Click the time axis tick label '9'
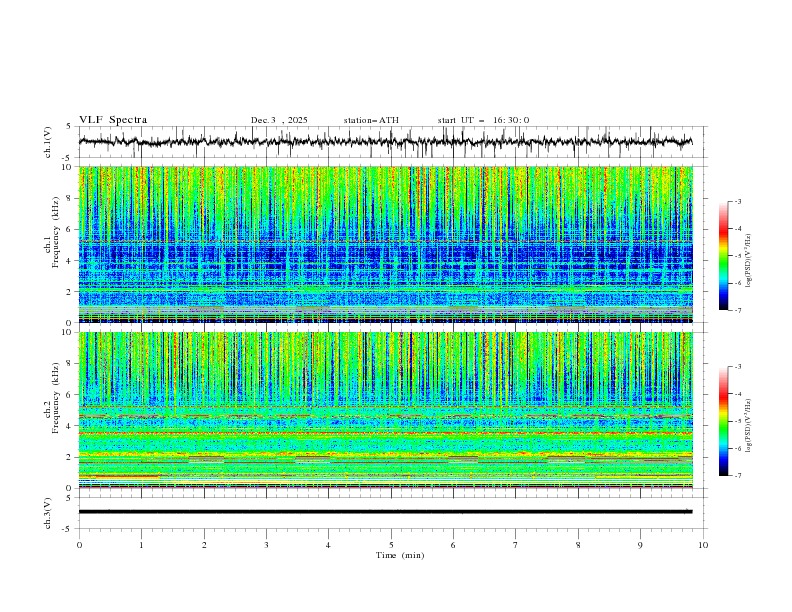Viewport: 792px width, 612px height. pos(640,545)
